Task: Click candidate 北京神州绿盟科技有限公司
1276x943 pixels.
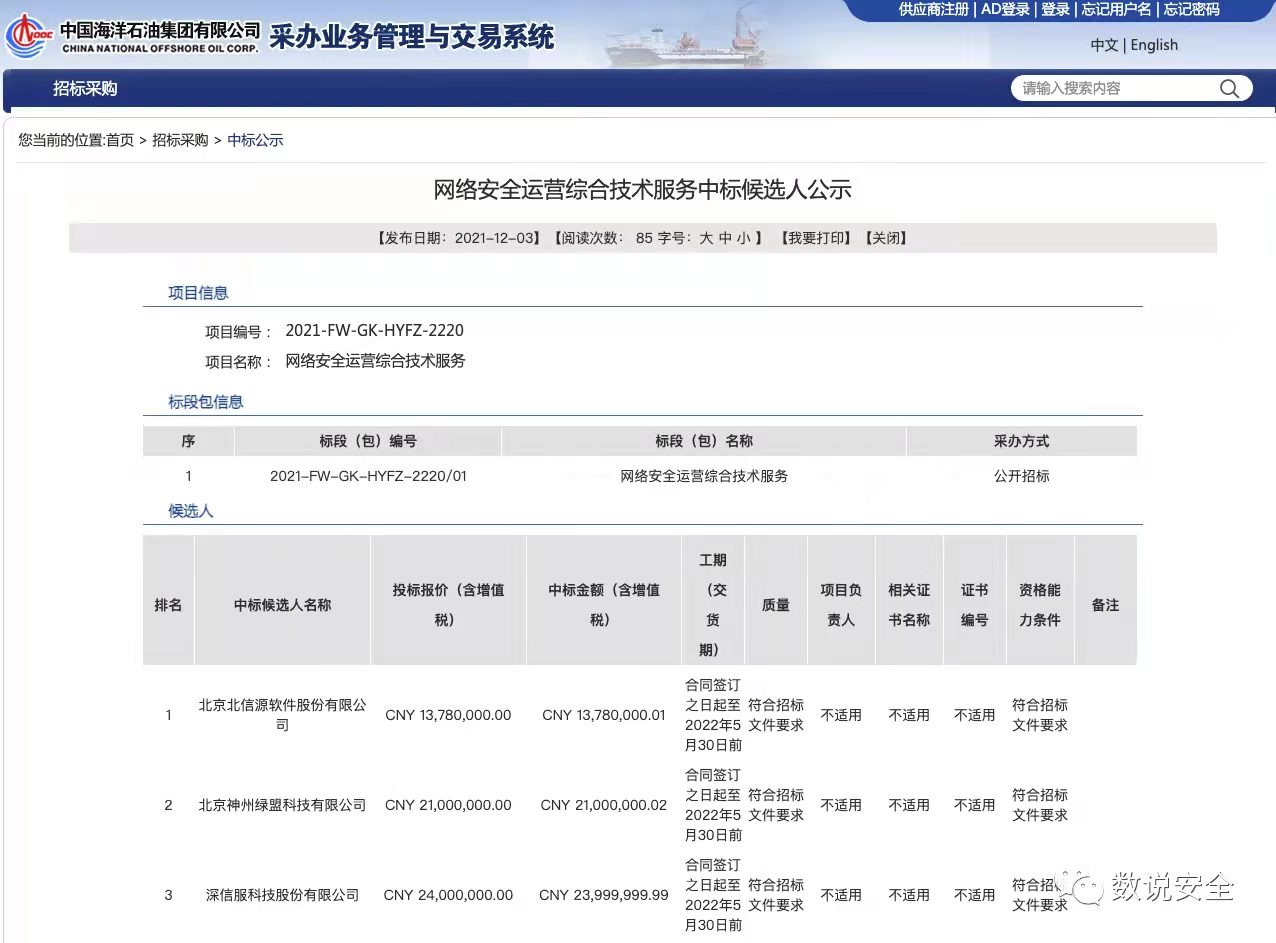Action: (x=283, y=805)
